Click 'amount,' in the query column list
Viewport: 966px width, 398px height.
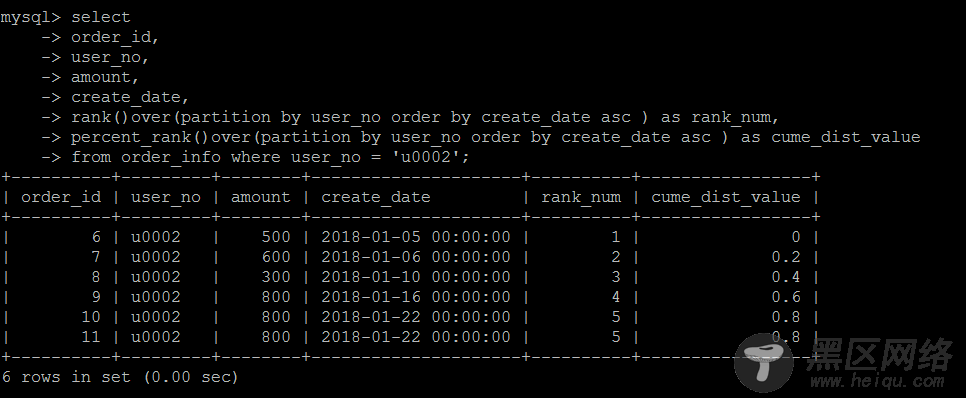(x=105, y=78)
